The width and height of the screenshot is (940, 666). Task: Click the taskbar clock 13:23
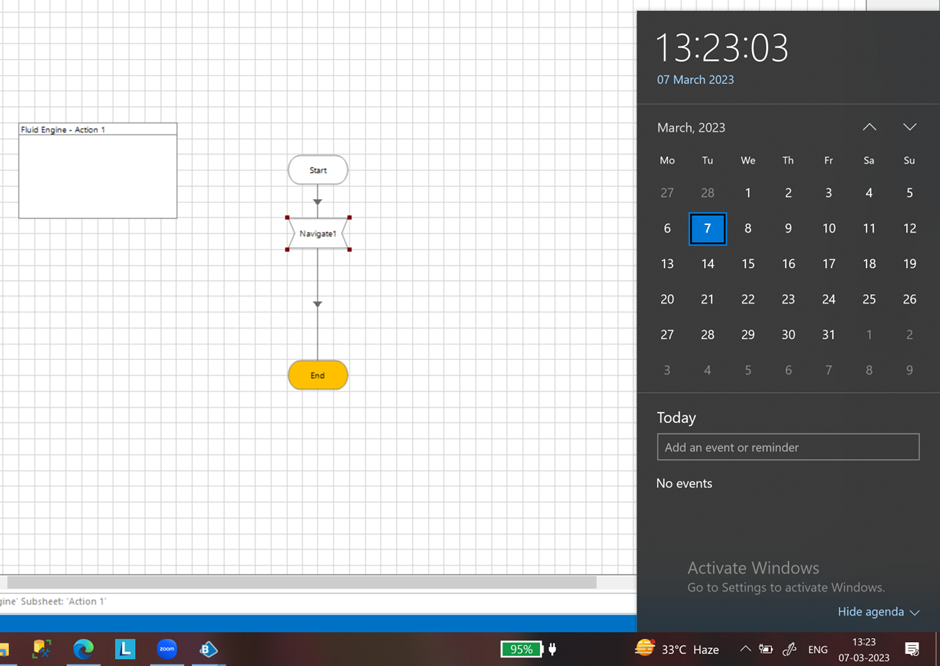tap(864, 650)
